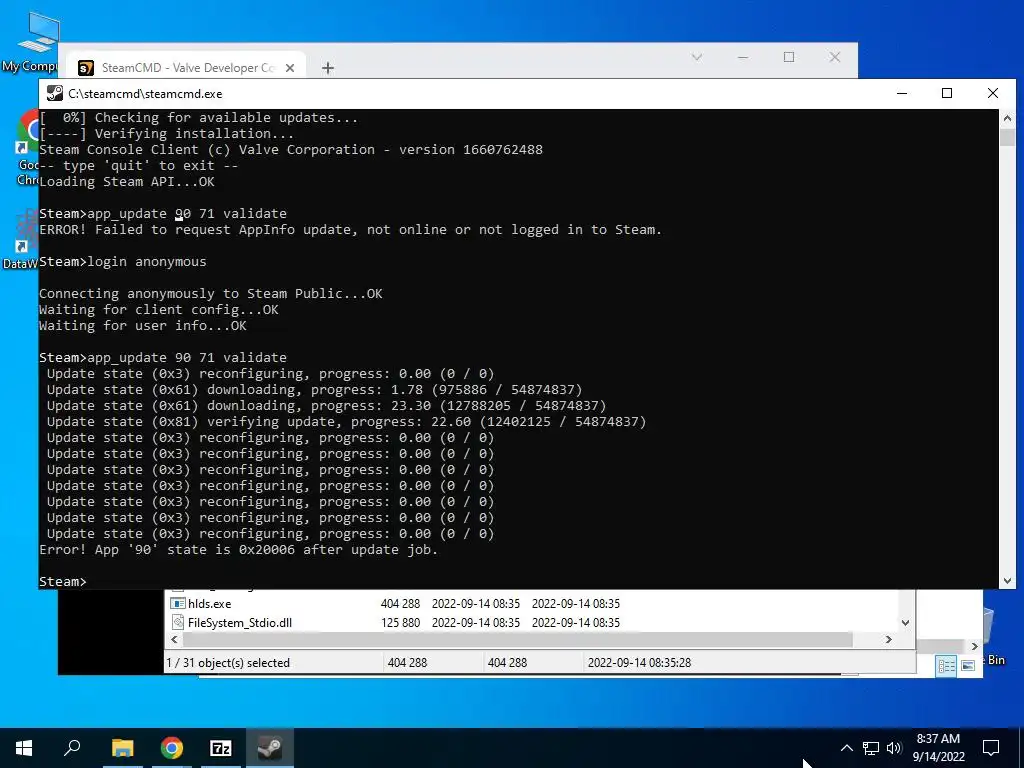1024x768 pixels.
Task: Open File Explorer from taskbar
Action: click(122, 748)
